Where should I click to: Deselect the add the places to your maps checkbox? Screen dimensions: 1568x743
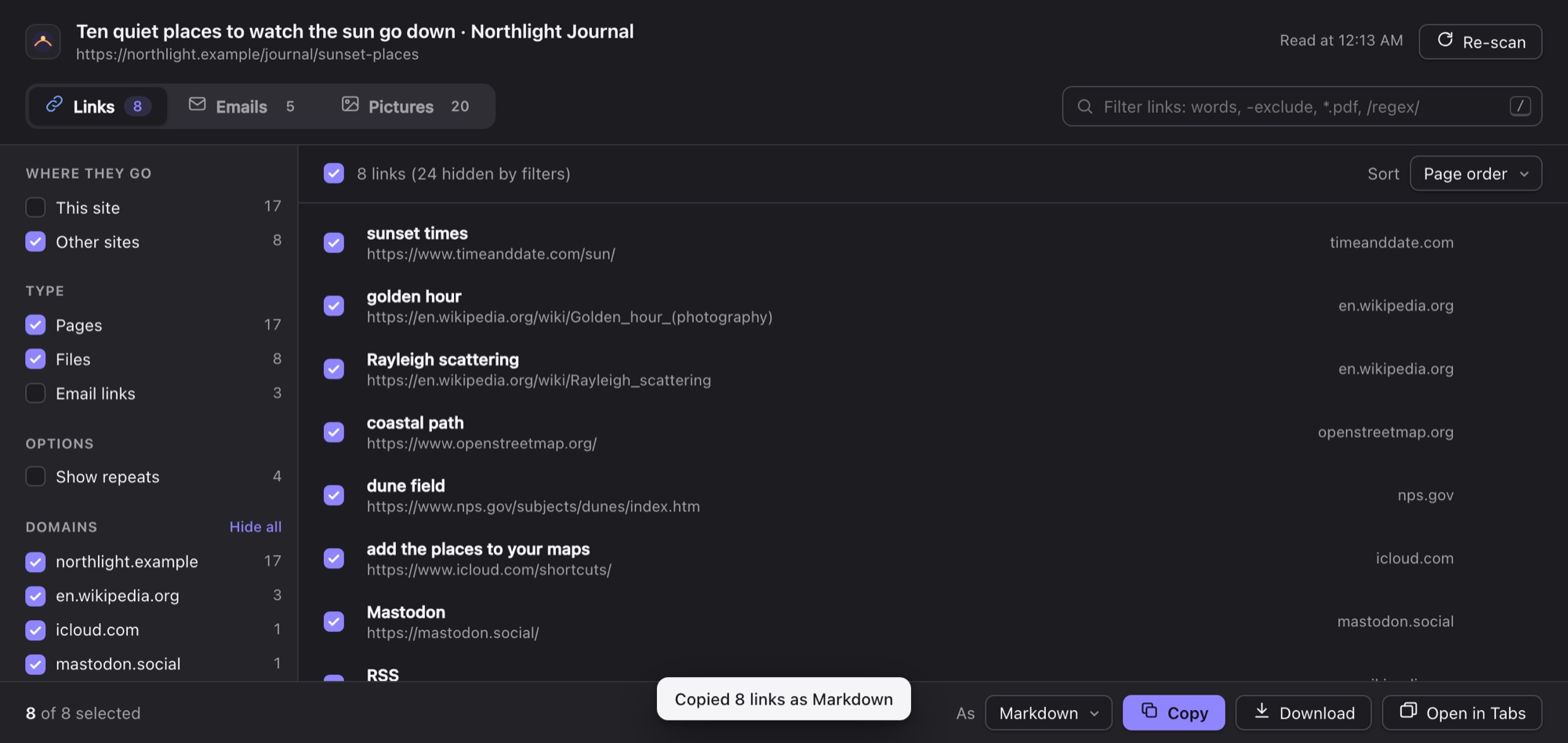(x=334, y=559)
